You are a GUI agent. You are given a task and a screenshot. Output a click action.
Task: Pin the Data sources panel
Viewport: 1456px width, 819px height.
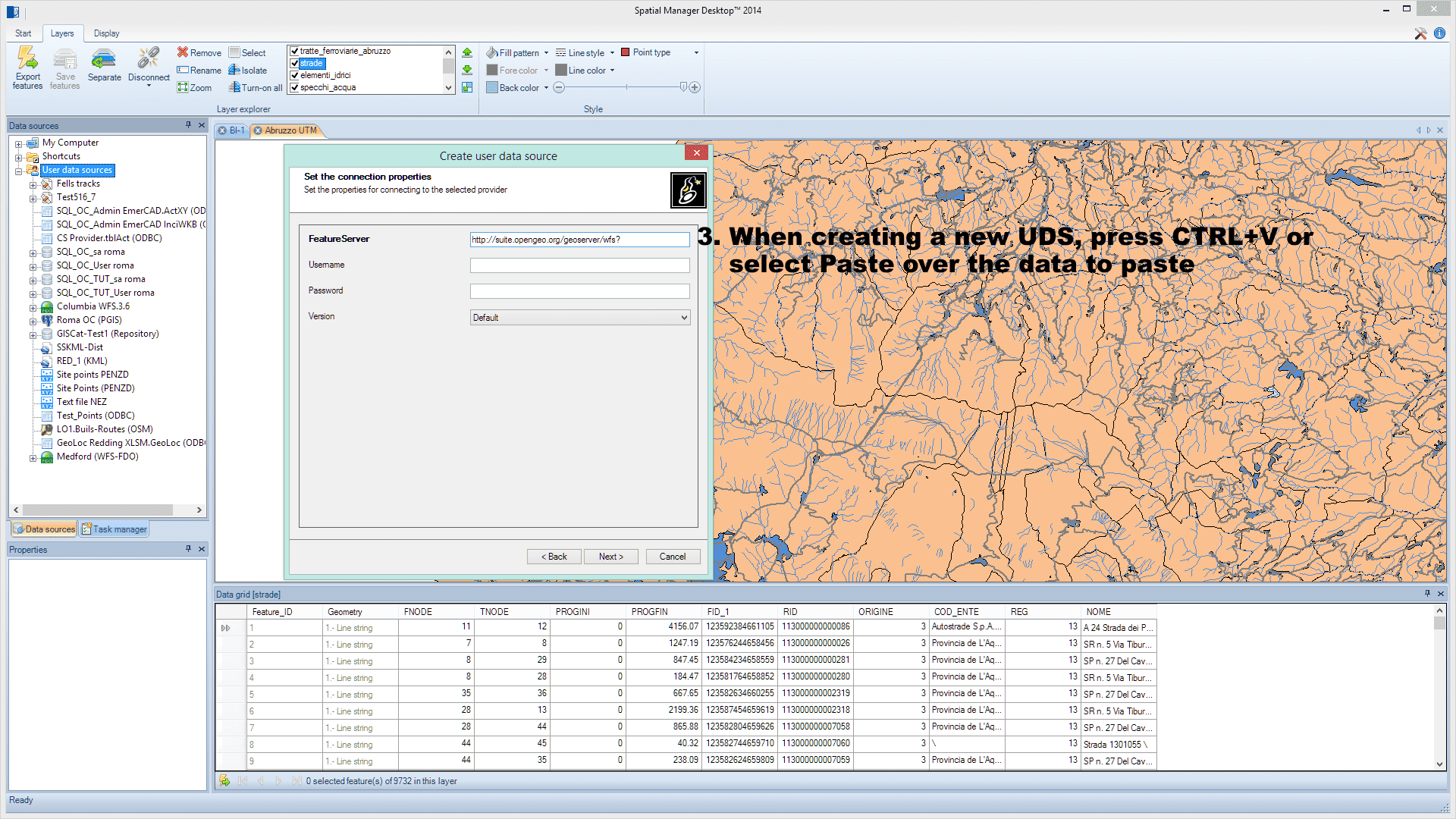[x=188, y=125]
